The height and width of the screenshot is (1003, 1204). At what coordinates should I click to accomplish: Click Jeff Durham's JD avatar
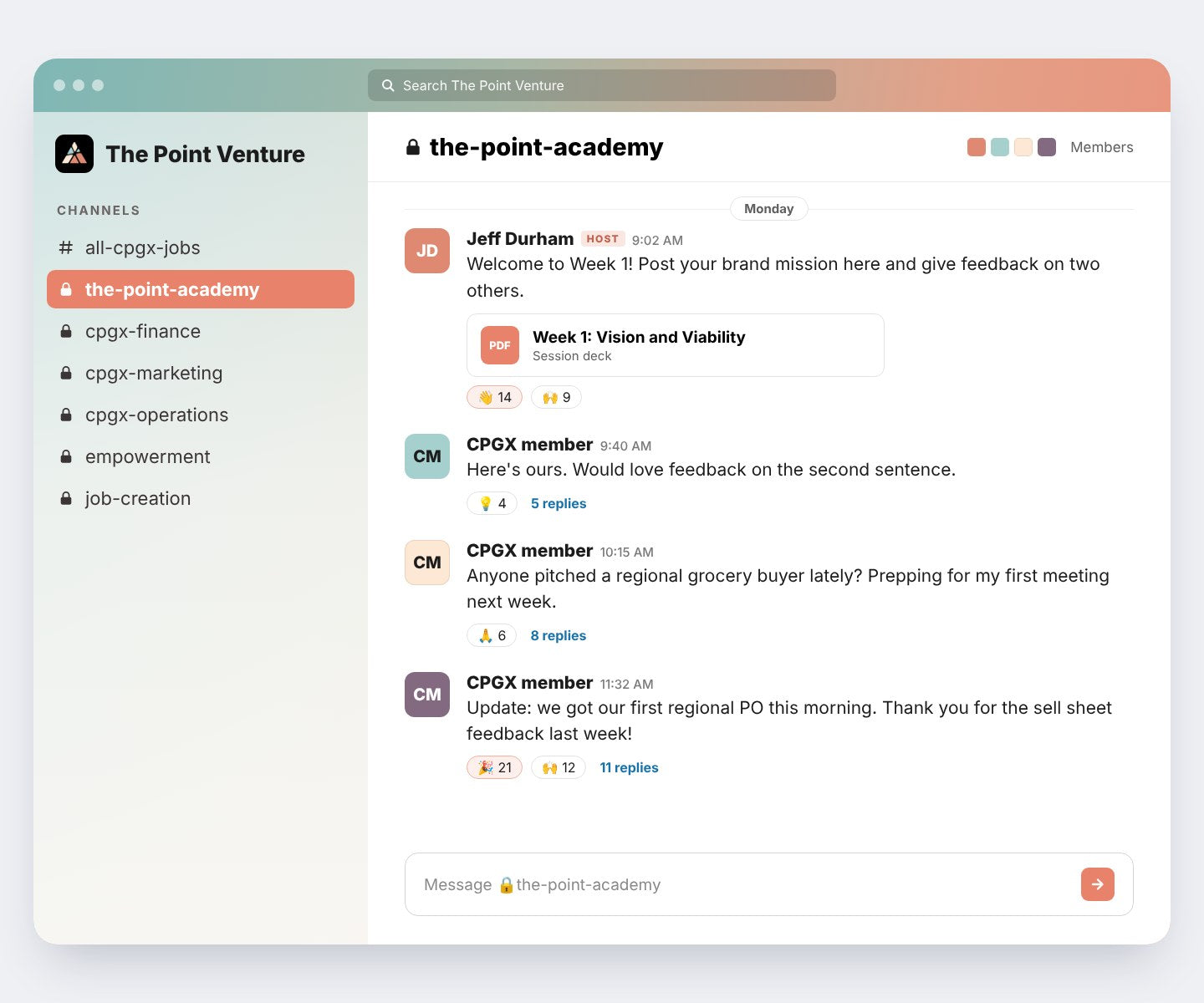click(x=427, y=251)
